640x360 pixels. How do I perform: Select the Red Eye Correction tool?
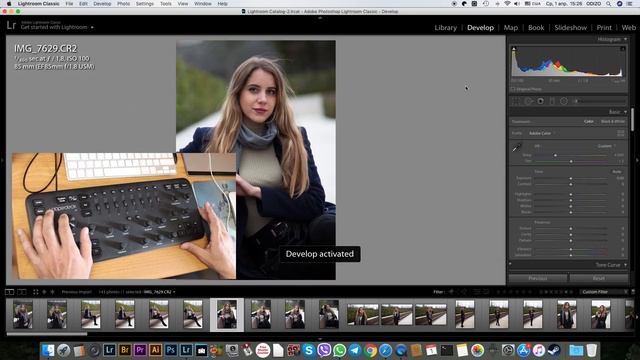[540, 101]
